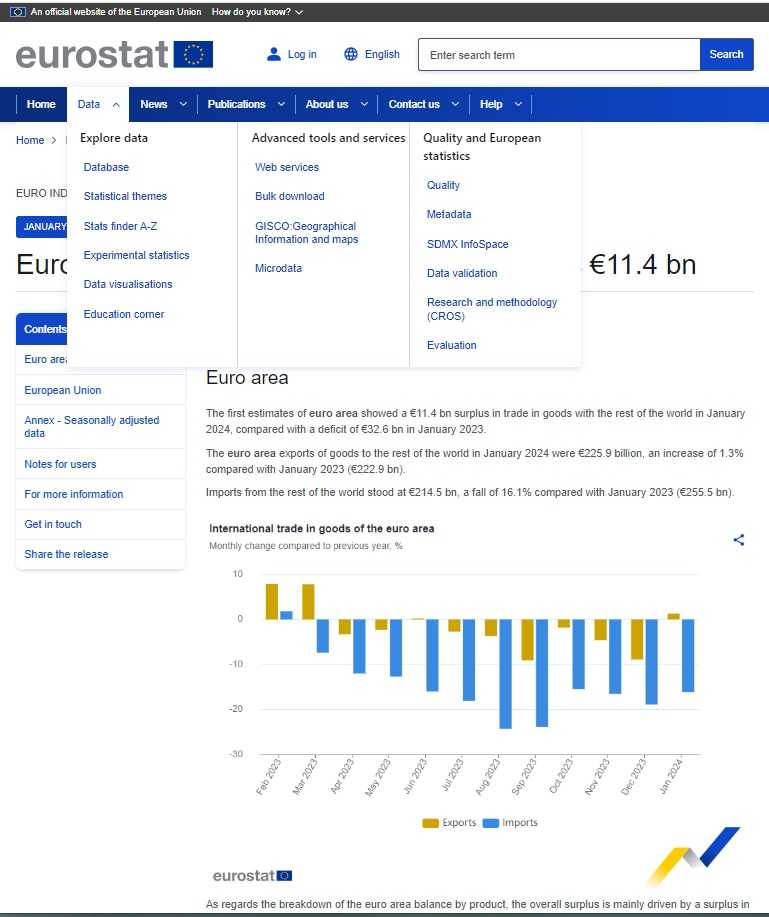Open the About us menu label

click(x=327, y=104)
